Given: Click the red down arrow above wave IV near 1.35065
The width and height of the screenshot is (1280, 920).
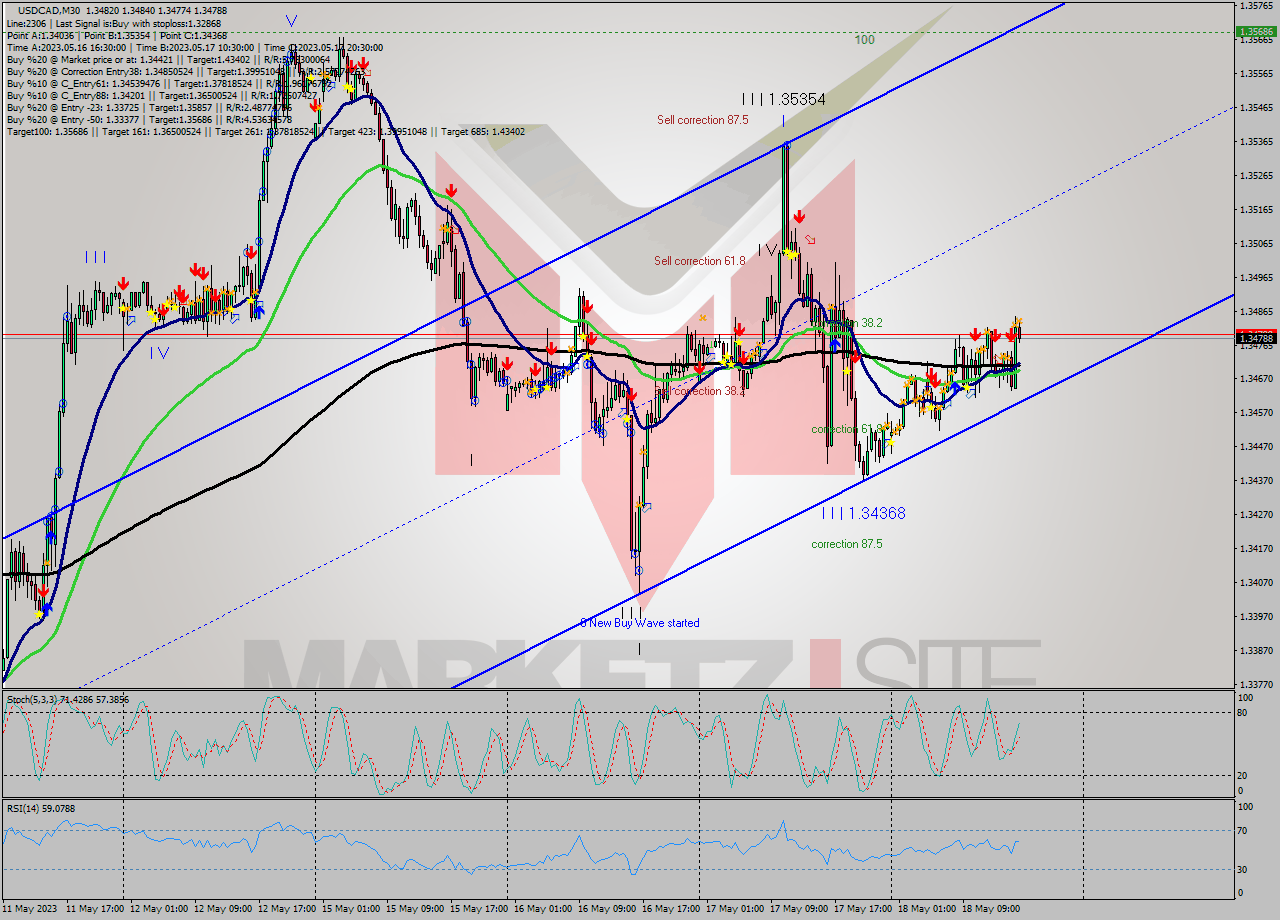Looking at the screenshot, I should [799, 217].
